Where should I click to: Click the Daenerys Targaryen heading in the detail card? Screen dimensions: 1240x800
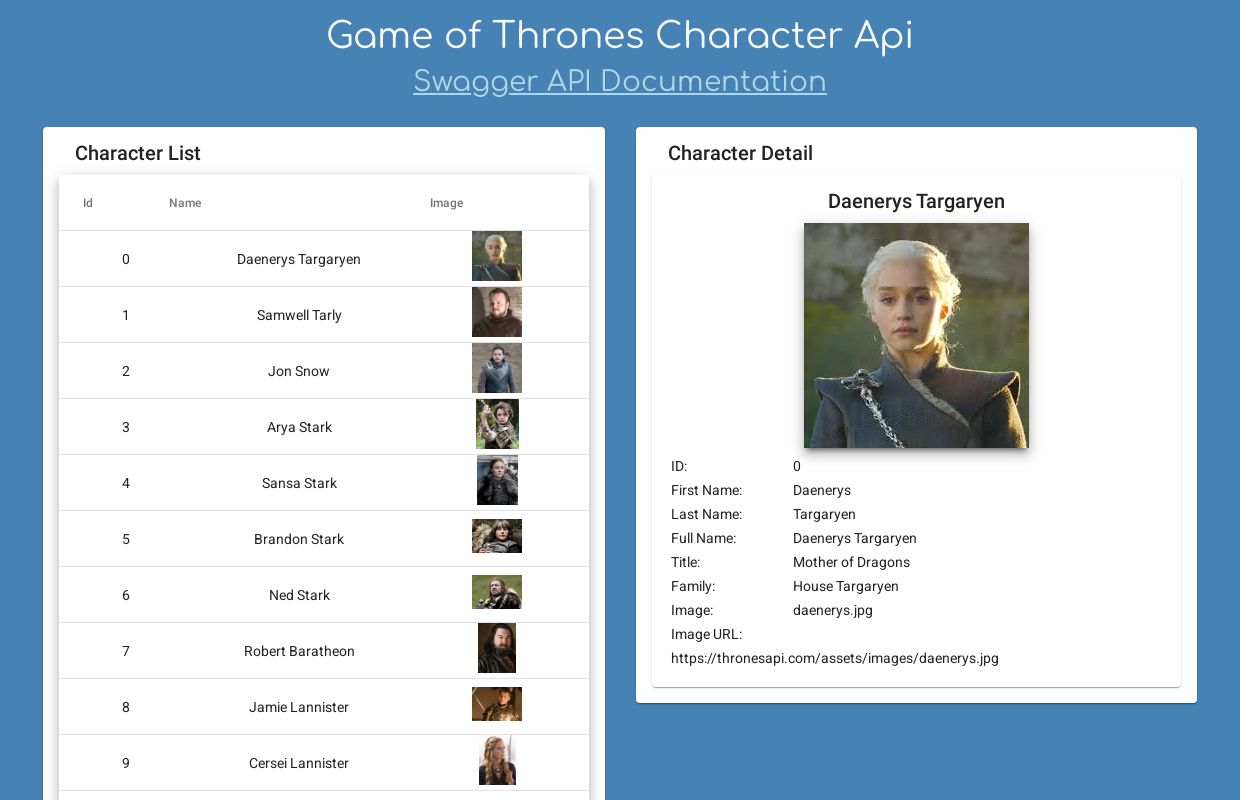click(x=916, y=201)
